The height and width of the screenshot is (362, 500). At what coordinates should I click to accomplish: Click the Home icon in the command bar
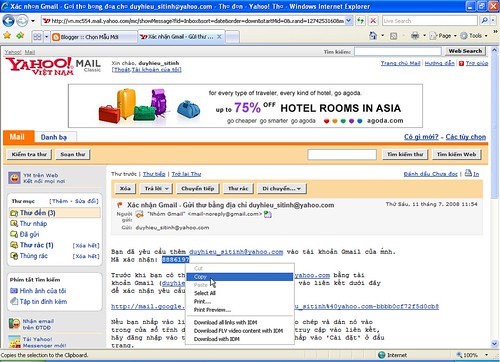tap(373, 36)
